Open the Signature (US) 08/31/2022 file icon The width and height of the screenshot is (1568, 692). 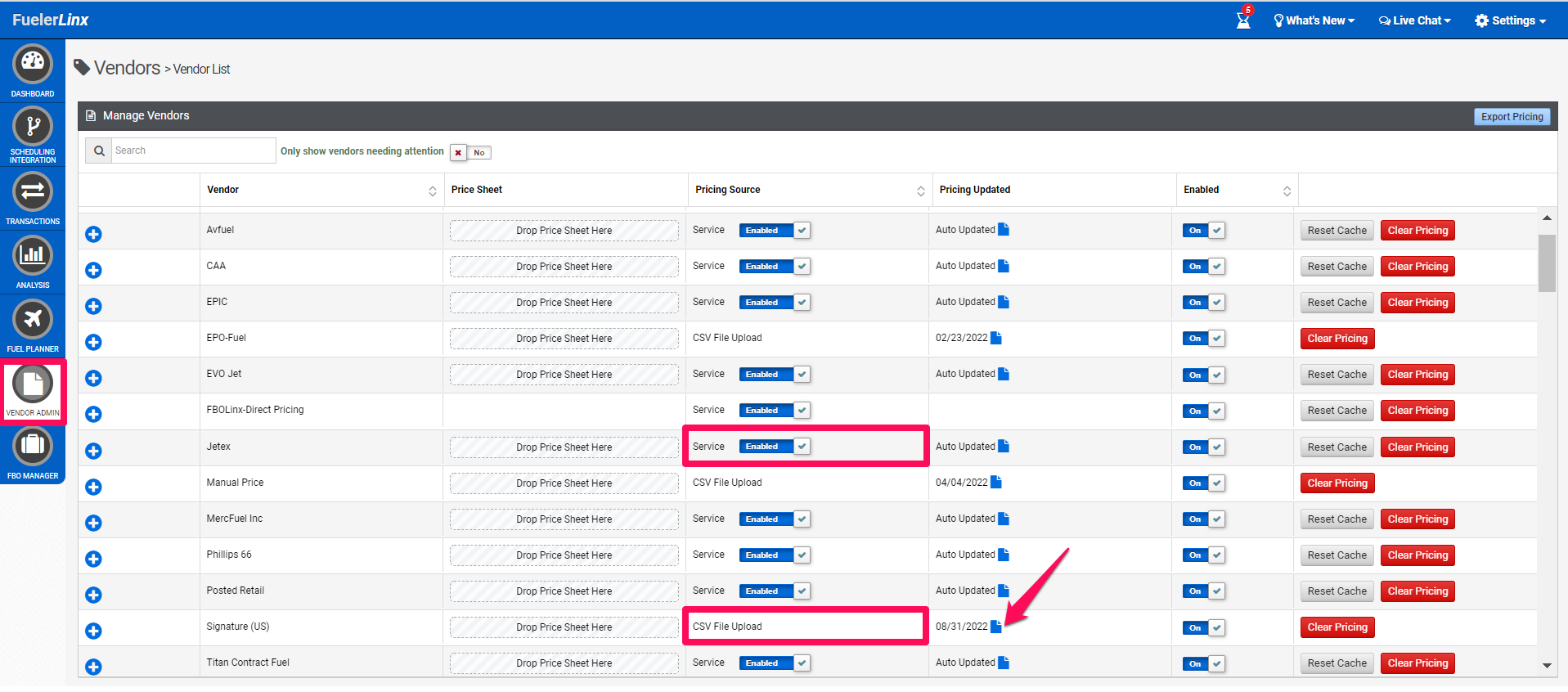pyautogui.click(x=996, y=627)
